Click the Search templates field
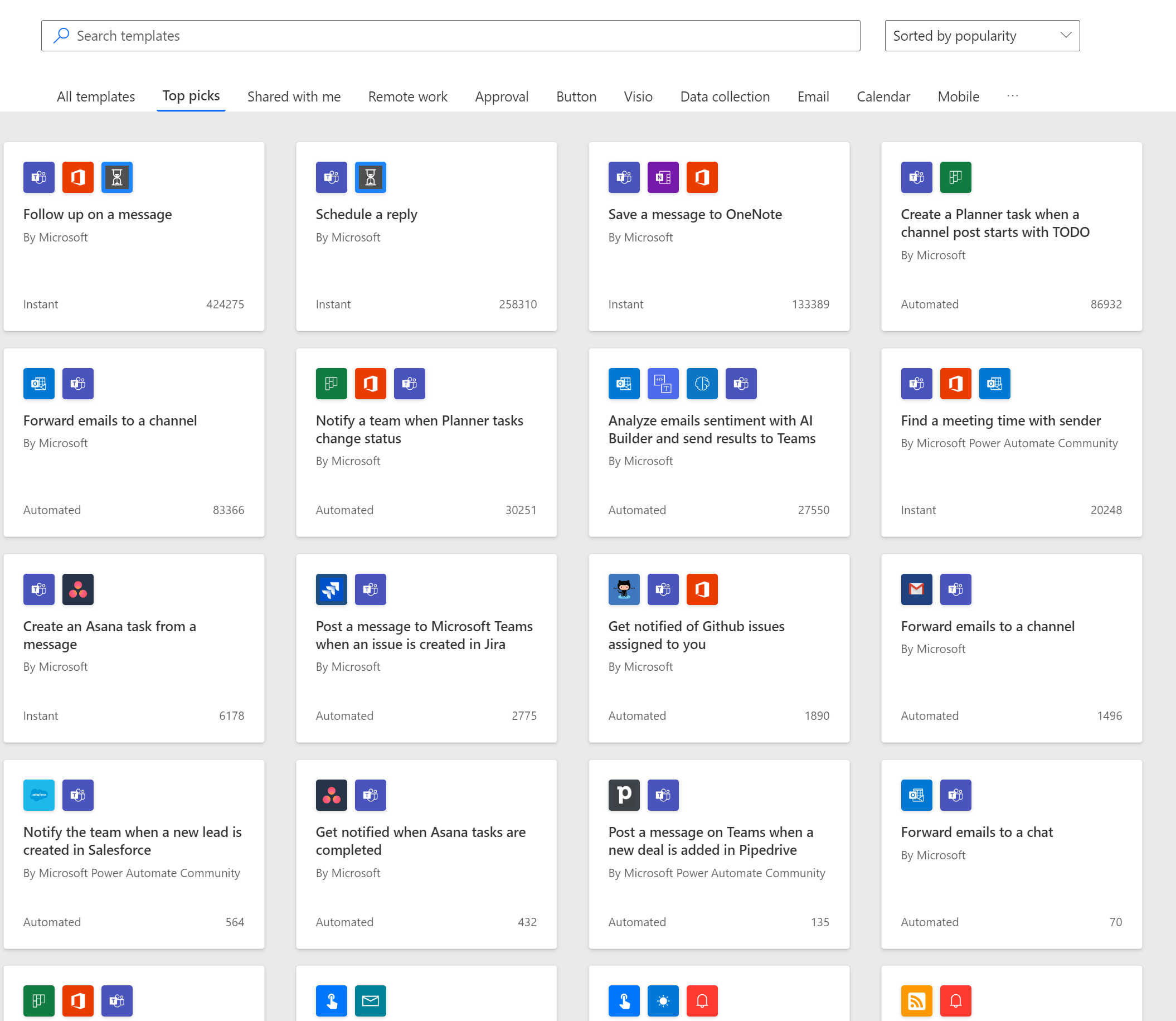Image resolution: width=1176 pixels, height=1021 pixels. tap(450, 36)
